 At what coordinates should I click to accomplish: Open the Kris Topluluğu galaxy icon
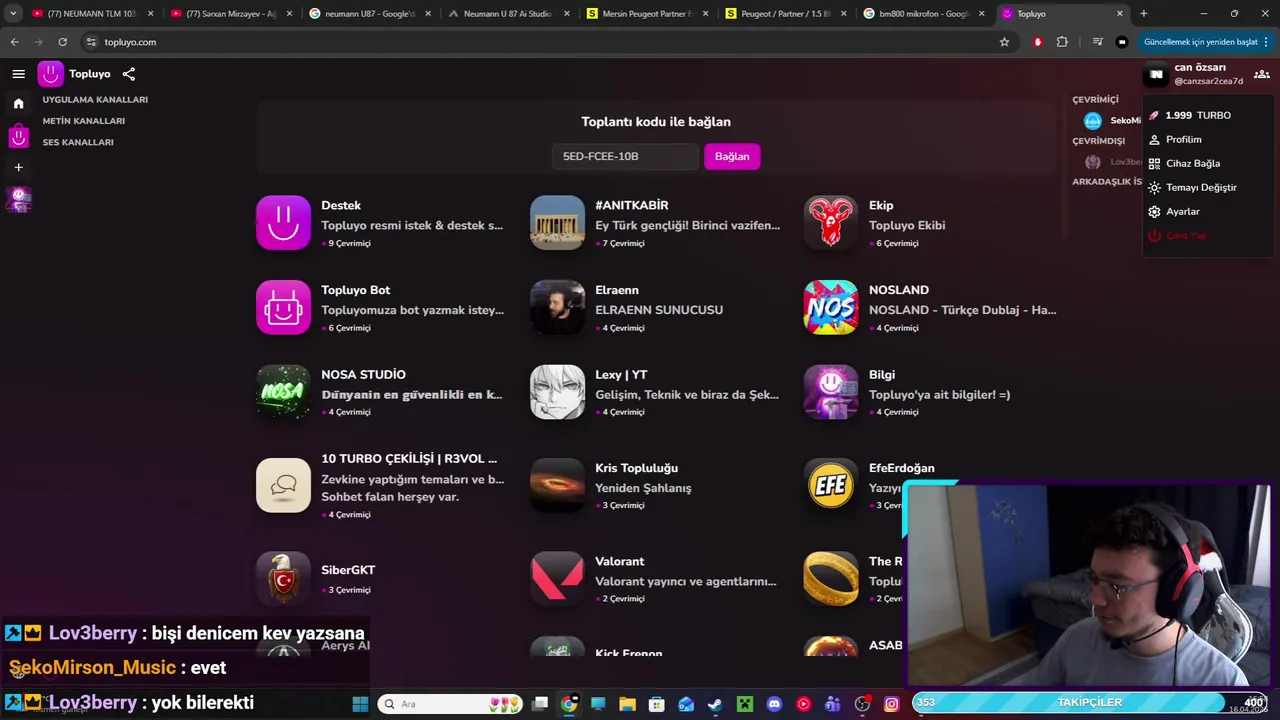pyautogui.click(x=557, y=485)
